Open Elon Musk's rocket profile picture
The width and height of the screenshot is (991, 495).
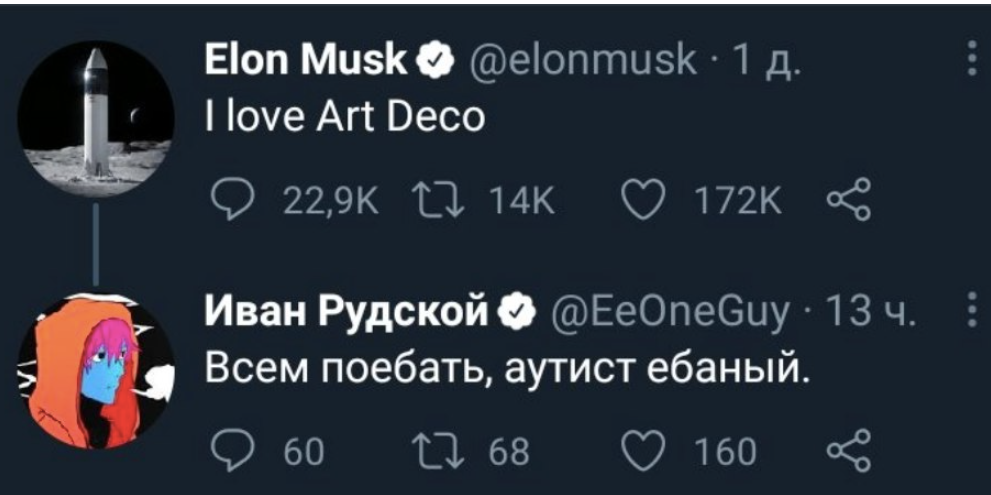(x=96, y=117)
